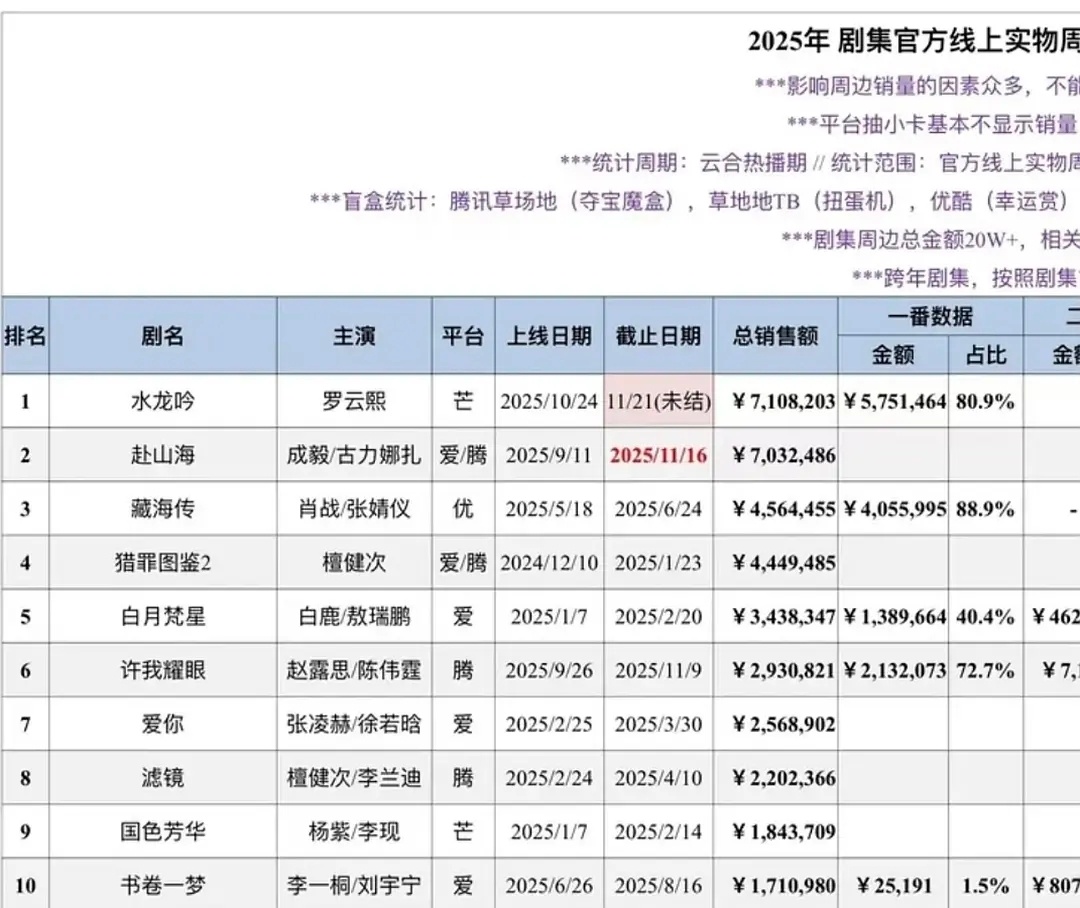Select the 赴山海 drama name cell
1080x908 pixels.
click(163, 455)
